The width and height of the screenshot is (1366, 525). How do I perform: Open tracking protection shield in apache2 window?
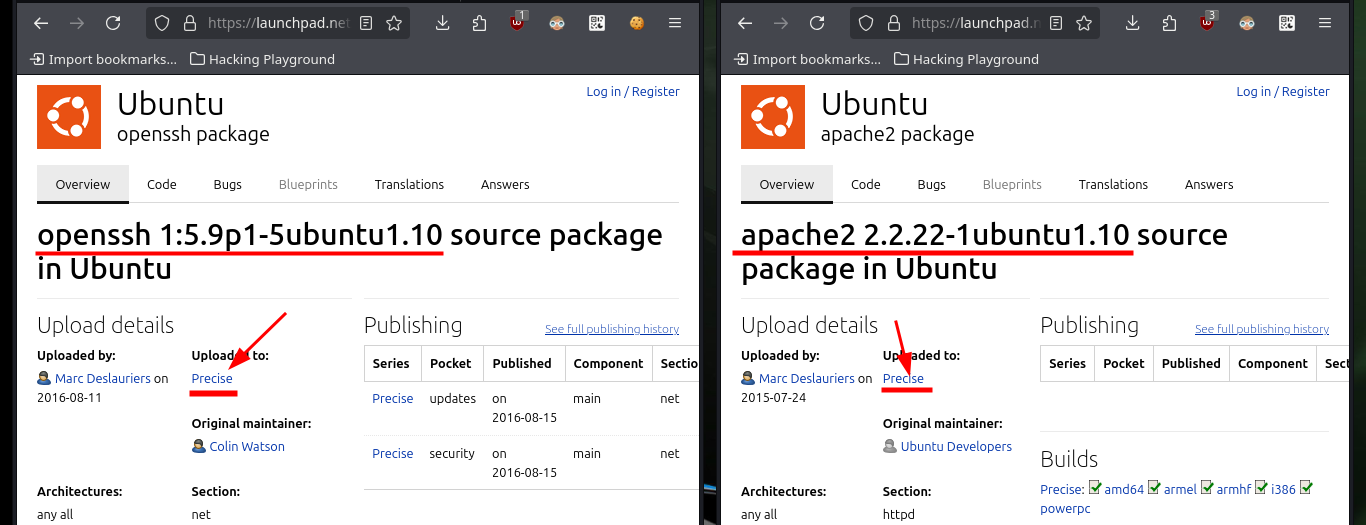[x=867, y=22]
